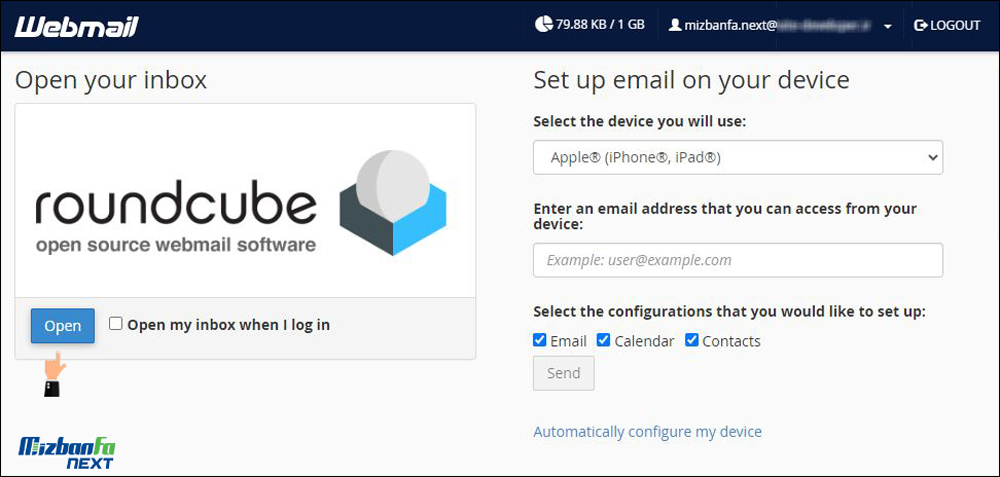Uncheck the Email configuration checkbox
Image resolution: width=1000 pixels, height=477 pixels.
tap(540, 341)
